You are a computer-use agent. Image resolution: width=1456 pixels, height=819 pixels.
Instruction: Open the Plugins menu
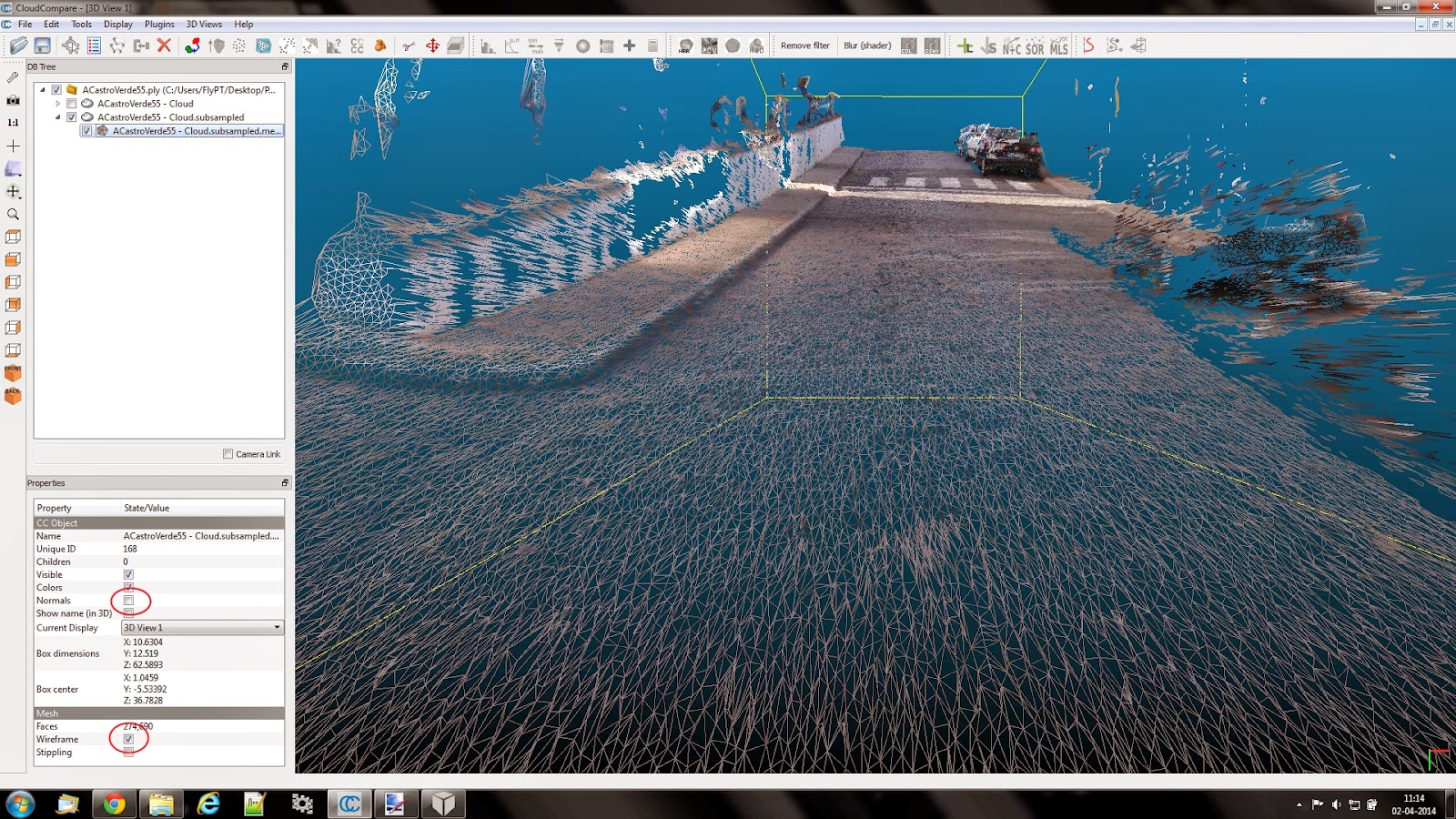point(159,25)
